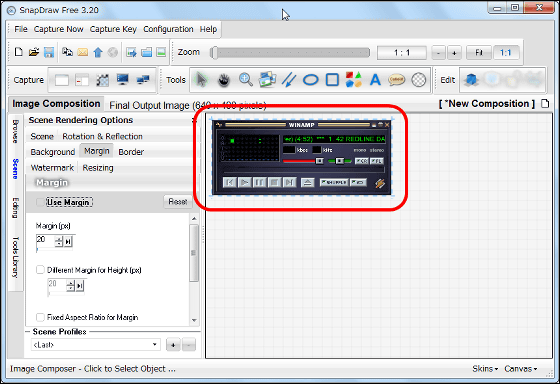560x384 pixels.
Task: Select the text A tool
Action: coord(375,80)
